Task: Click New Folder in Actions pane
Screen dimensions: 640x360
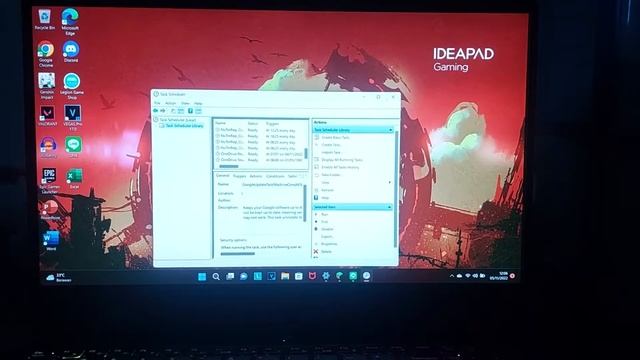Action: (331, 175)
